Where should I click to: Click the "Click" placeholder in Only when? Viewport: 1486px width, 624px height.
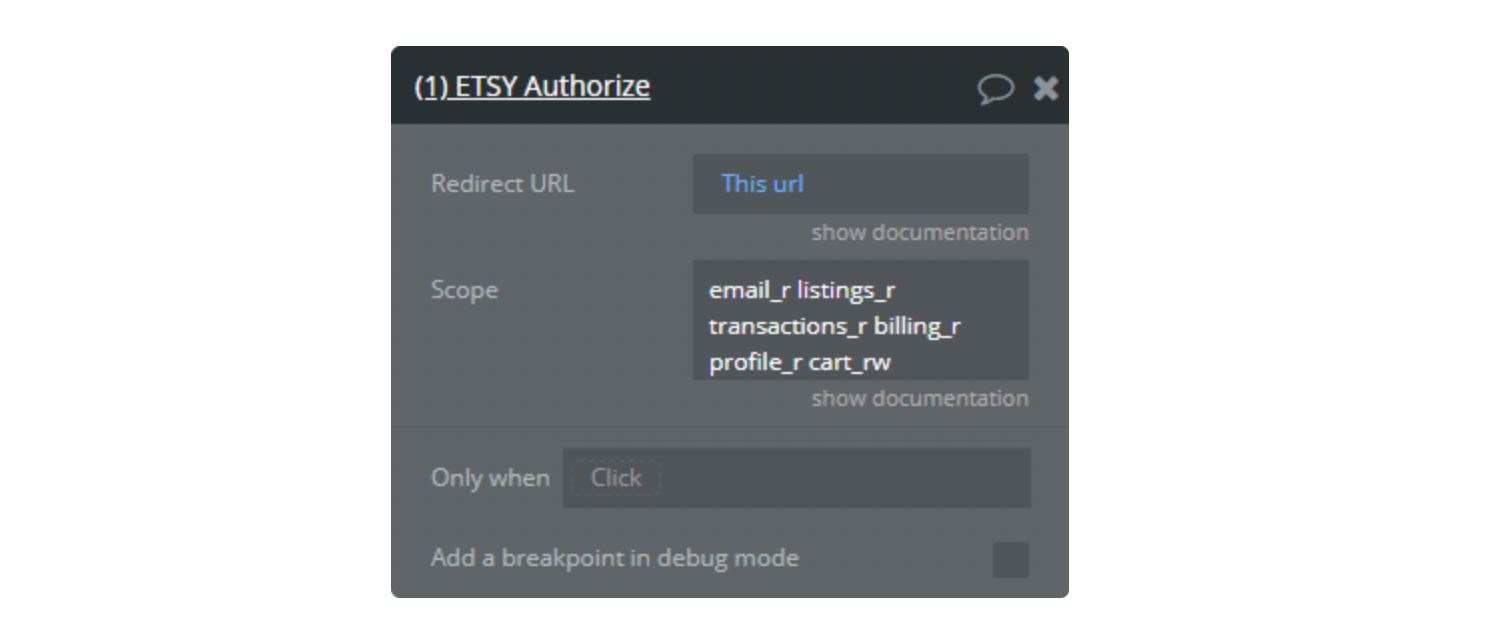pyautogui.click(x=615, y=478)
